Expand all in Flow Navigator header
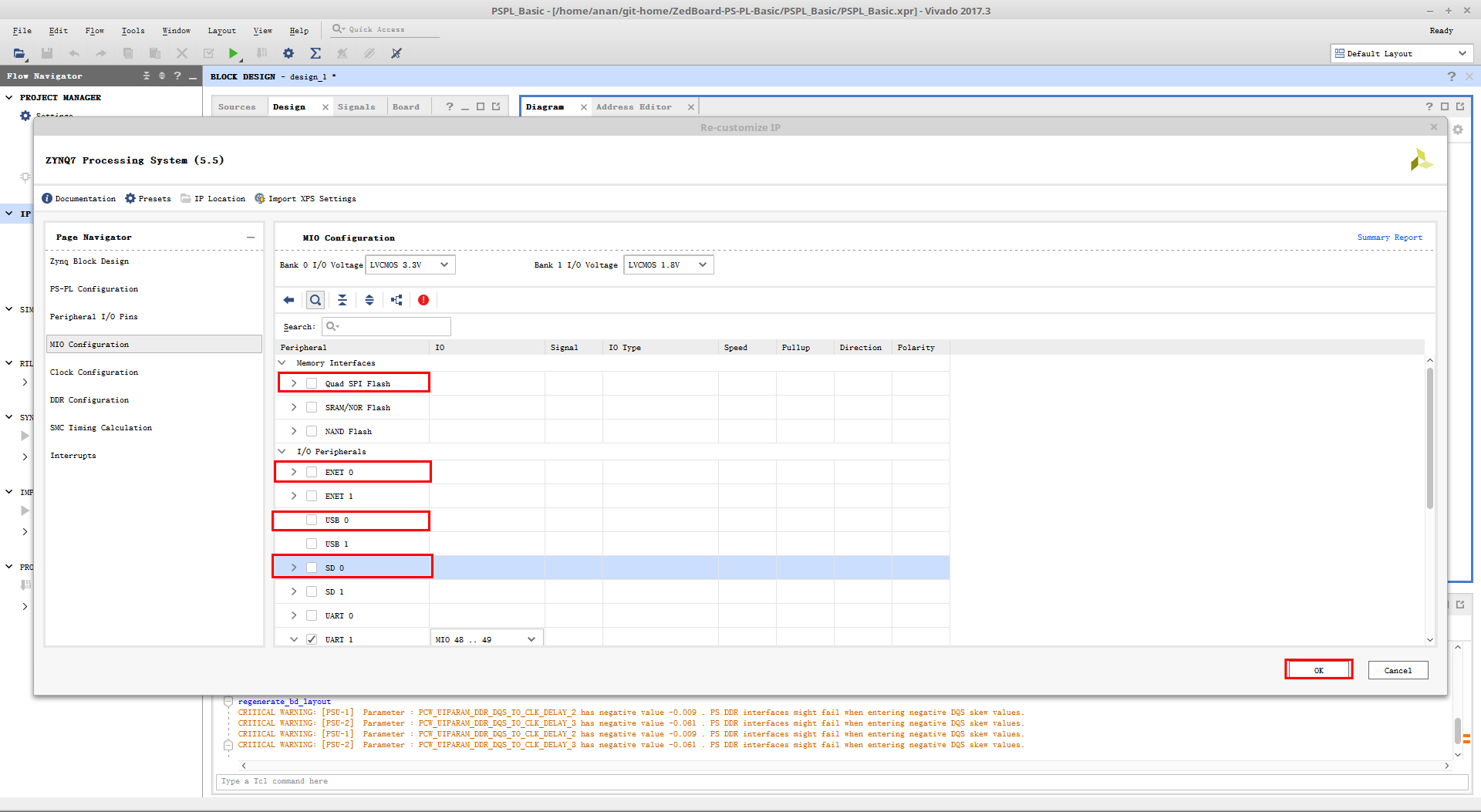1481x812 pixels. coord(162,76)
